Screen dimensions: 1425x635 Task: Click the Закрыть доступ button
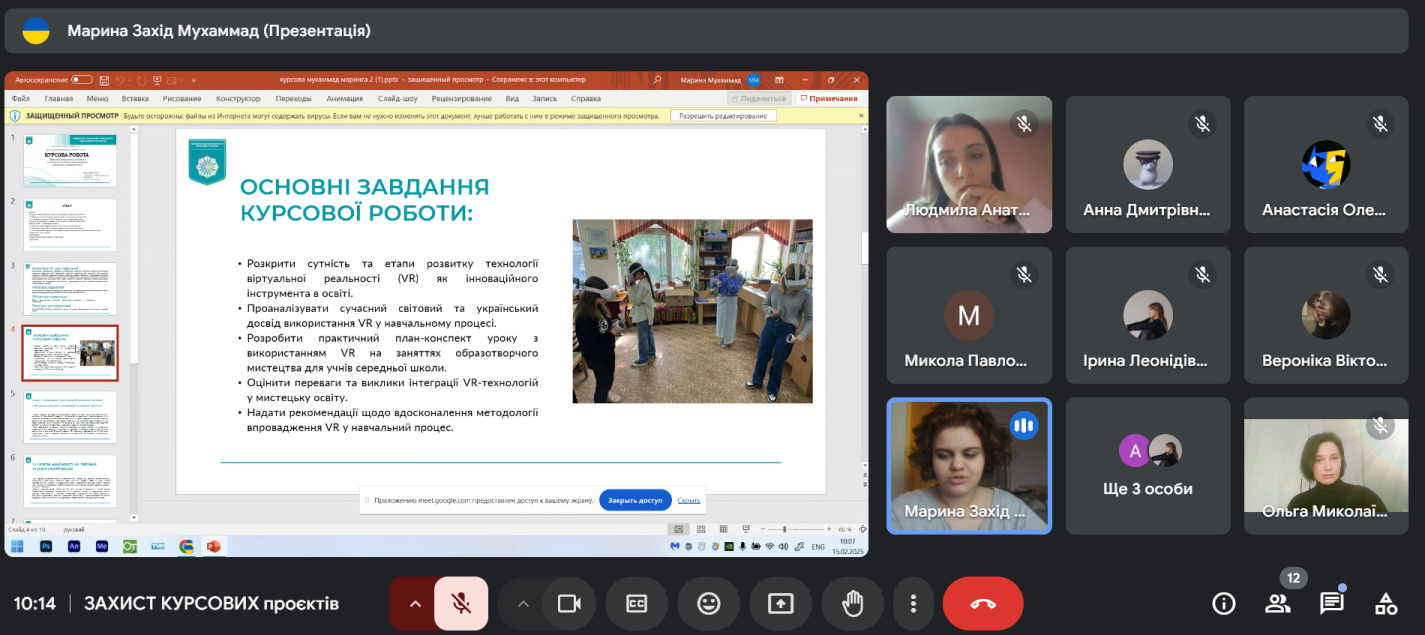pyautogui.click(x=635, y=500)
